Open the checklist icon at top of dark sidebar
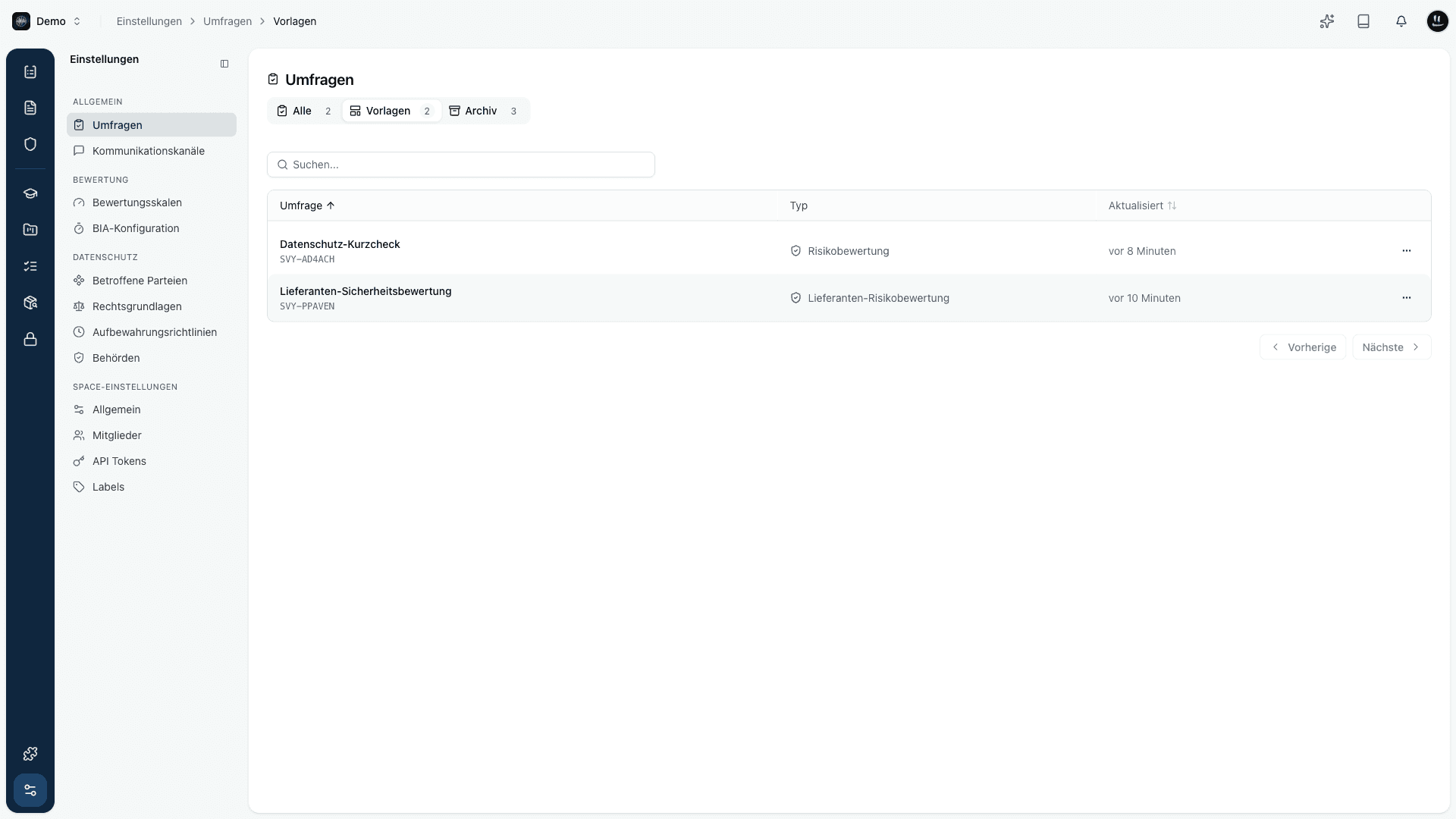The width and height of the screenshot is (1456, 819). point(30,72)
